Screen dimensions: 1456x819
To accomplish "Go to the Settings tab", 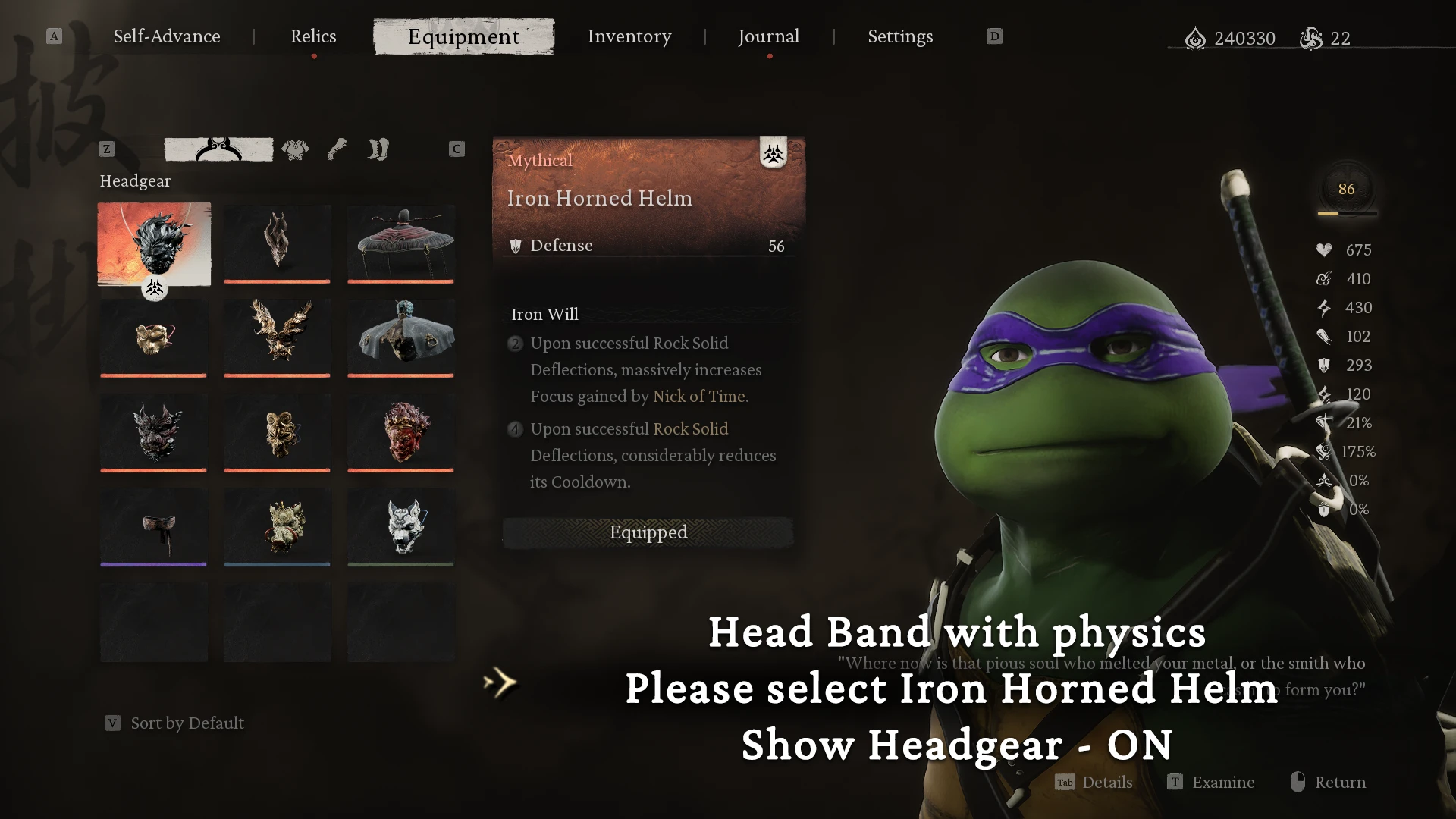I will pos(900,36).
